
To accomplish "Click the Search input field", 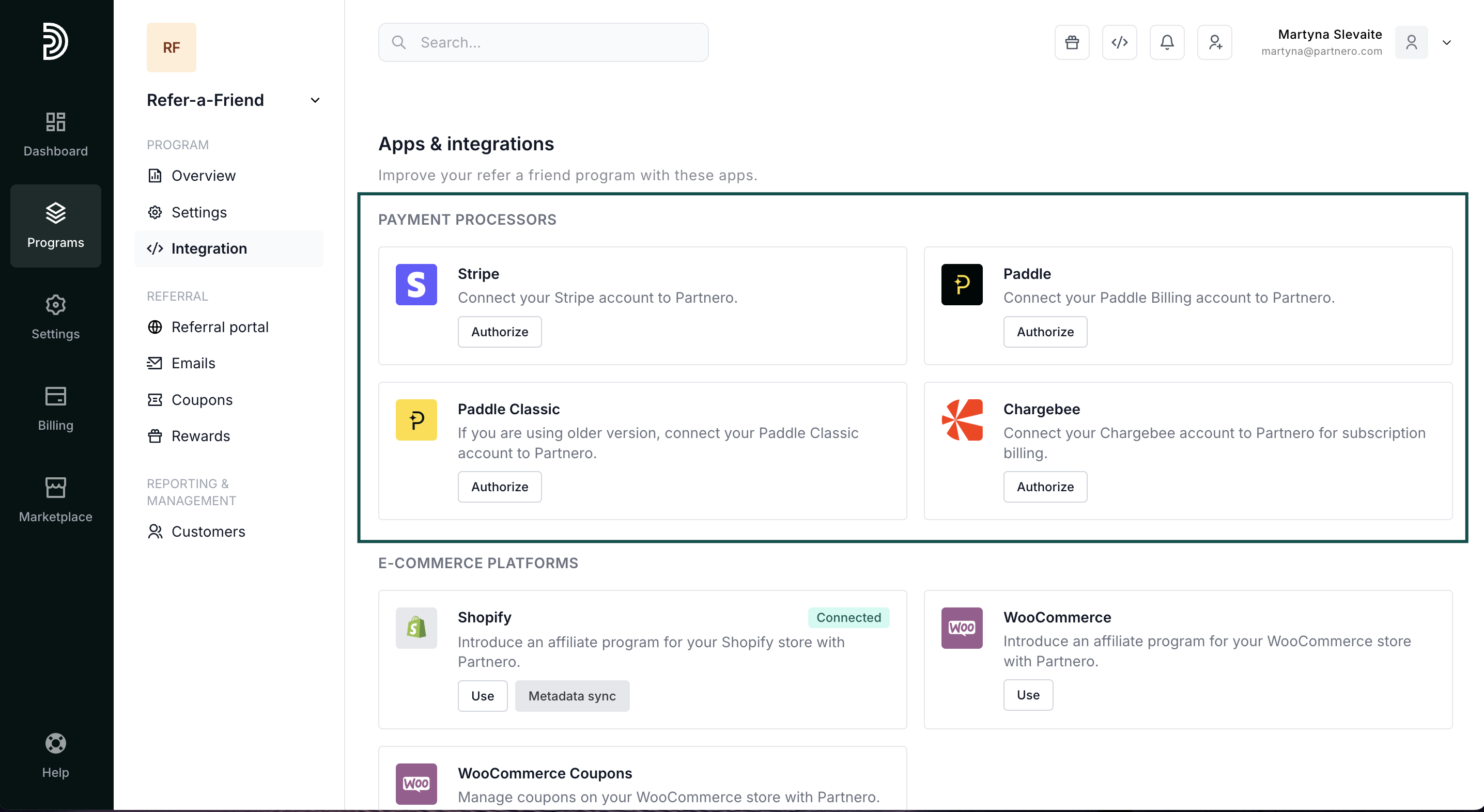I will [543, 43].
